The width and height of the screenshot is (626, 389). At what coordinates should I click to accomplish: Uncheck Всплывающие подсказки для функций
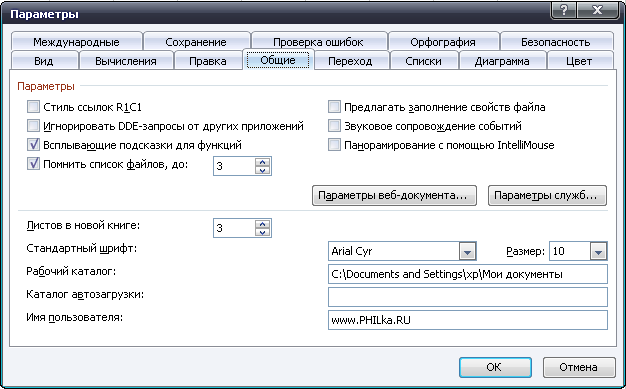click(34, 145)
